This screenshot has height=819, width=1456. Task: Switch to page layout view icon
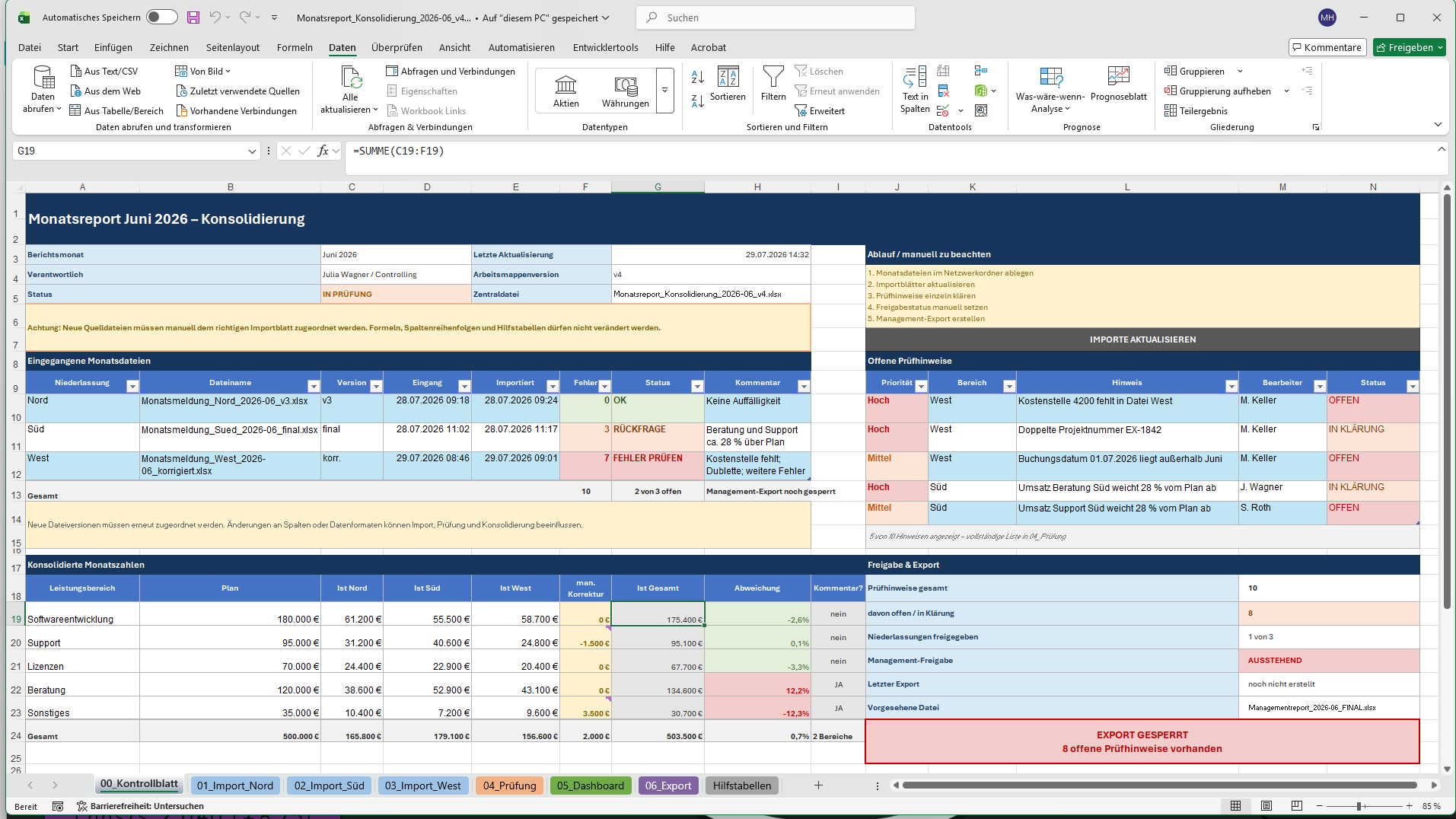click(1266, 806)
